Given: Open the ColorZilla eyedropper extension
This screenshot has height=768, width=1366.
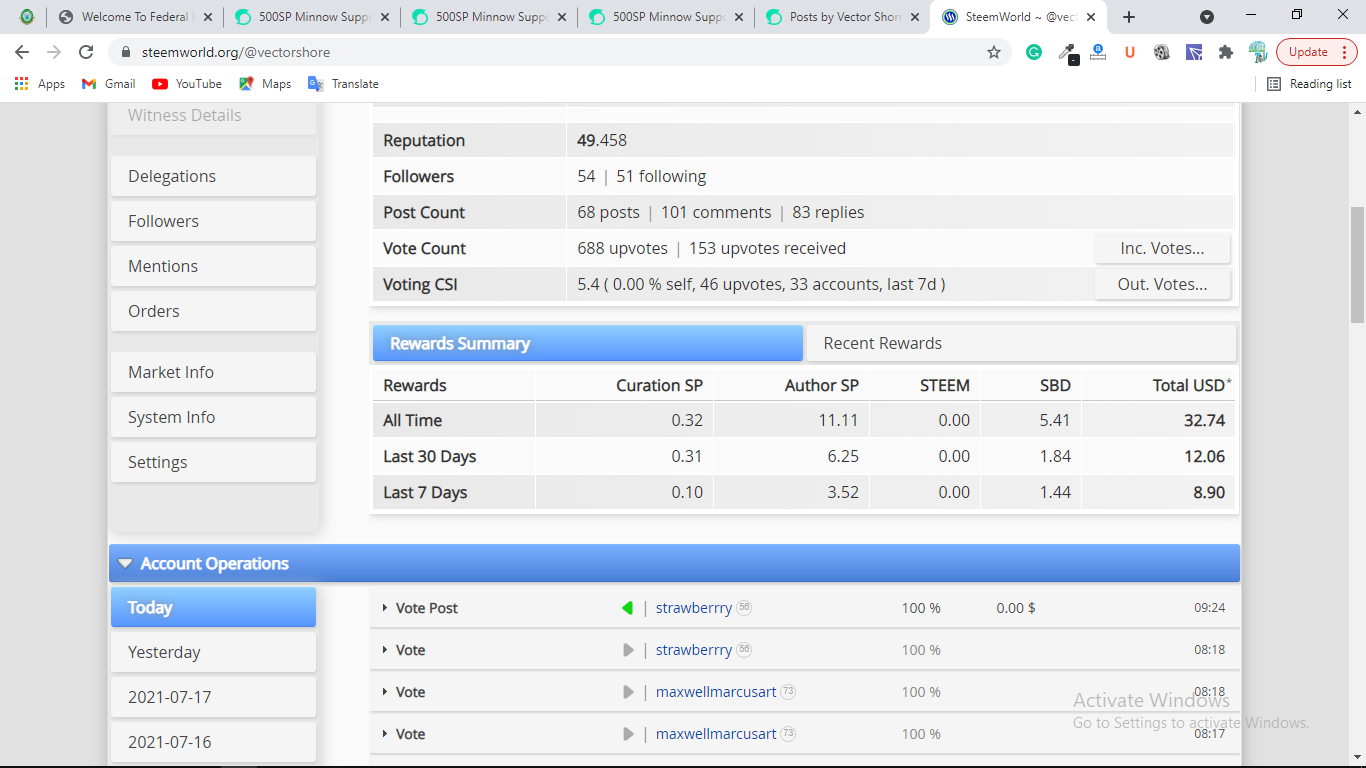Looking at the screenshot, I should click(1069, 52).
